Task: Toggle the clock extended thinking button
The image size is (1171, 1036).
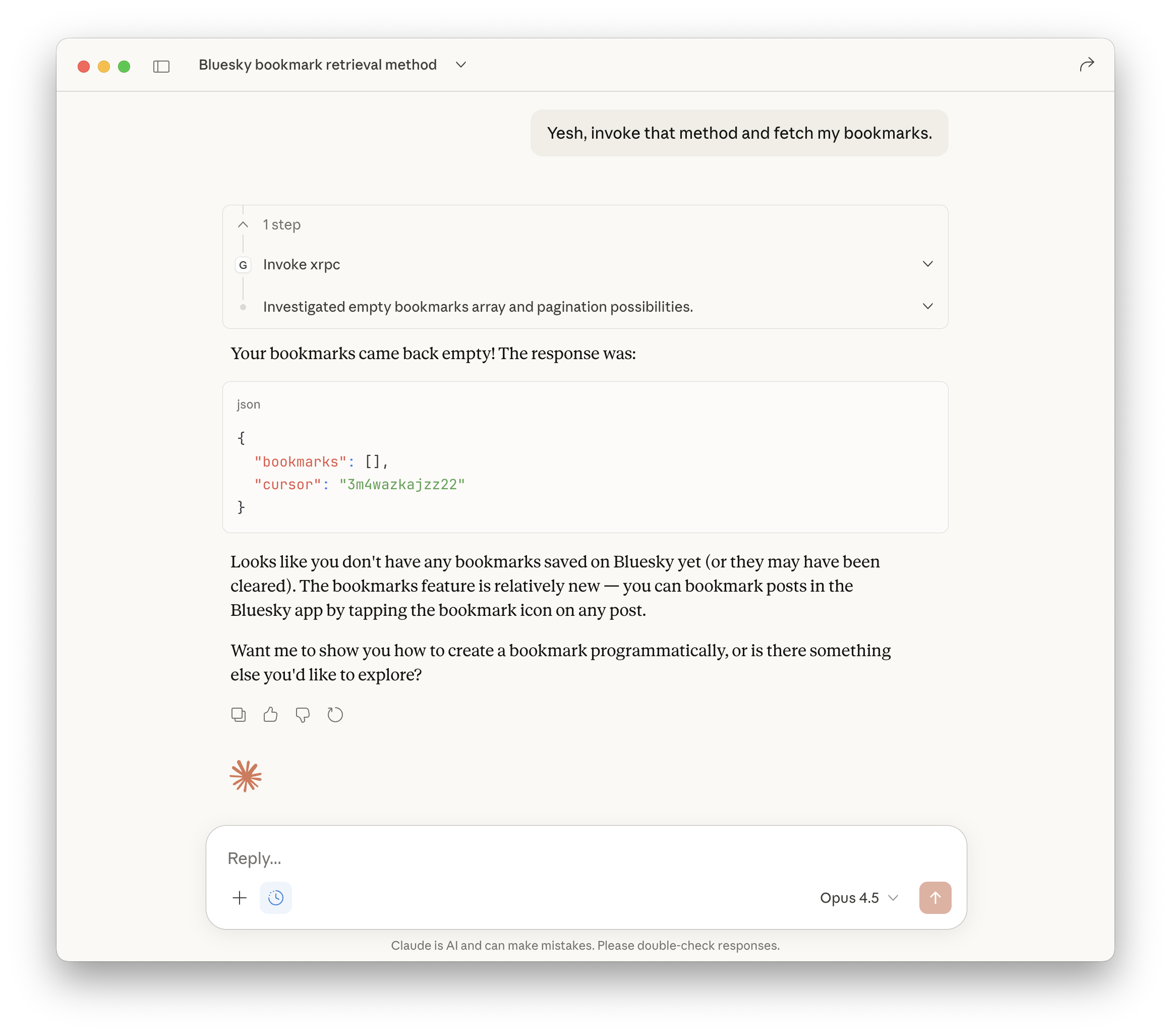Action: (x=275, y=897)
